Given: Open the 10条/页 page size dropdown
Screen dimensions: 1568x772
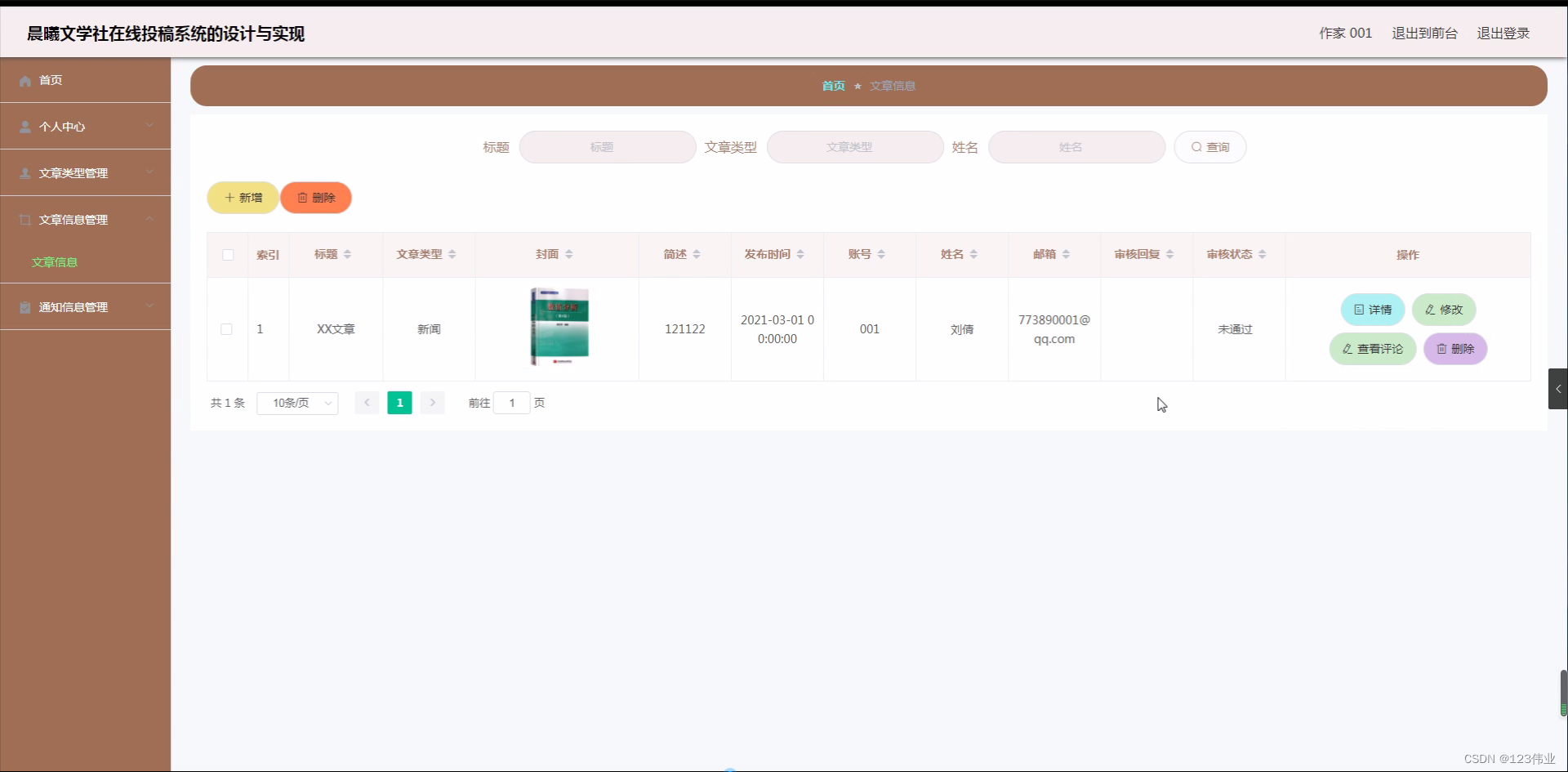Looking at the screenshot, I should pyautogui.click(x=296, y=403).
